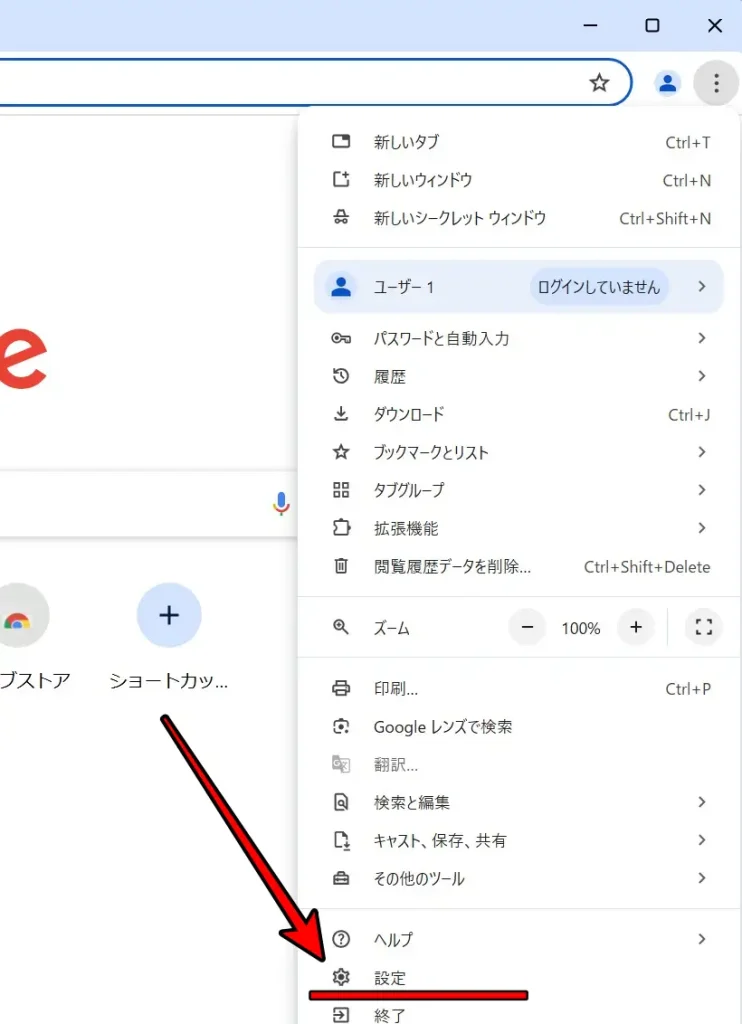Click the ログインしていません status chip
Image resolution: width=742 pixels, height=1024 pixels.
[x=598, y=287]
